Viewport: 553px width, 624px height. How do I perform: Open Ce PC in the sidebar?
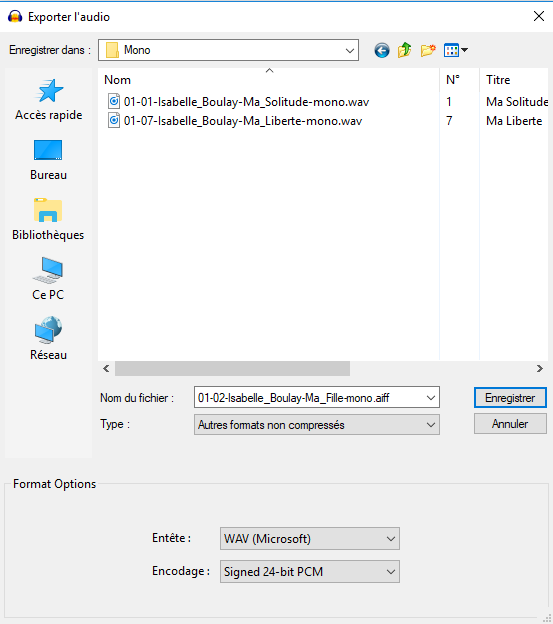point(48,279)
